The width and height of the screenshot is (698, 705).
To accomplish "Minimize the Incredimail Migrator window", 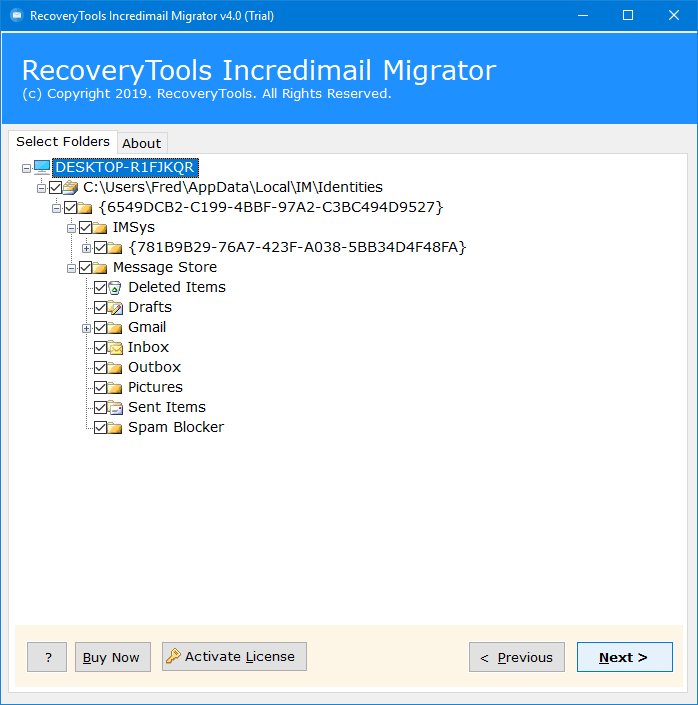I will [583, 16].
